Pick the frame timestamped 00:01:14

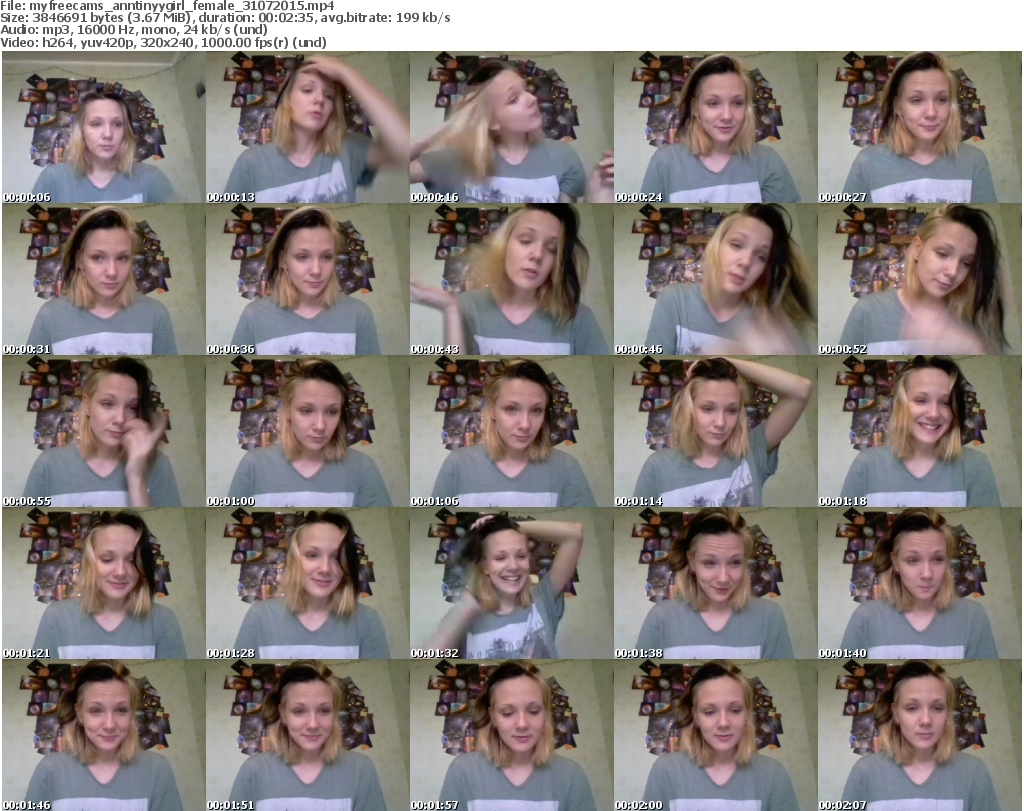pos(715,432)
